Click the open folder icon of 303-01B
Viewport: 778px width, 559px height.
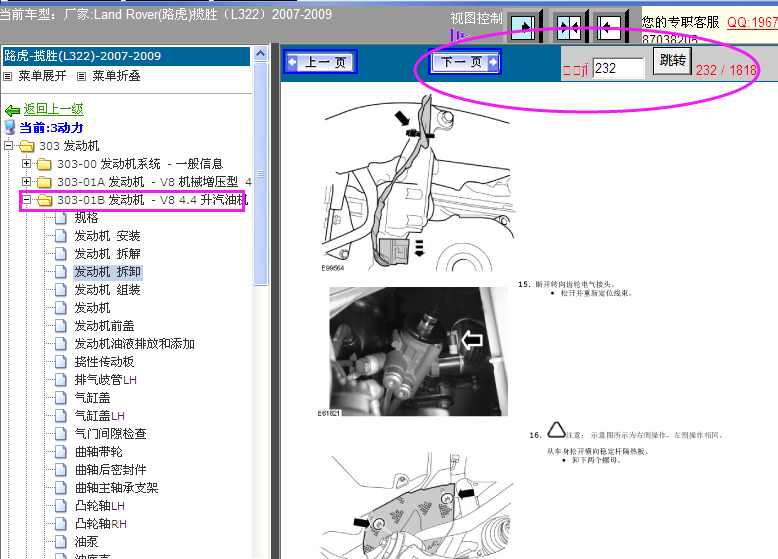pyautogui.click(x=45, y=200)
